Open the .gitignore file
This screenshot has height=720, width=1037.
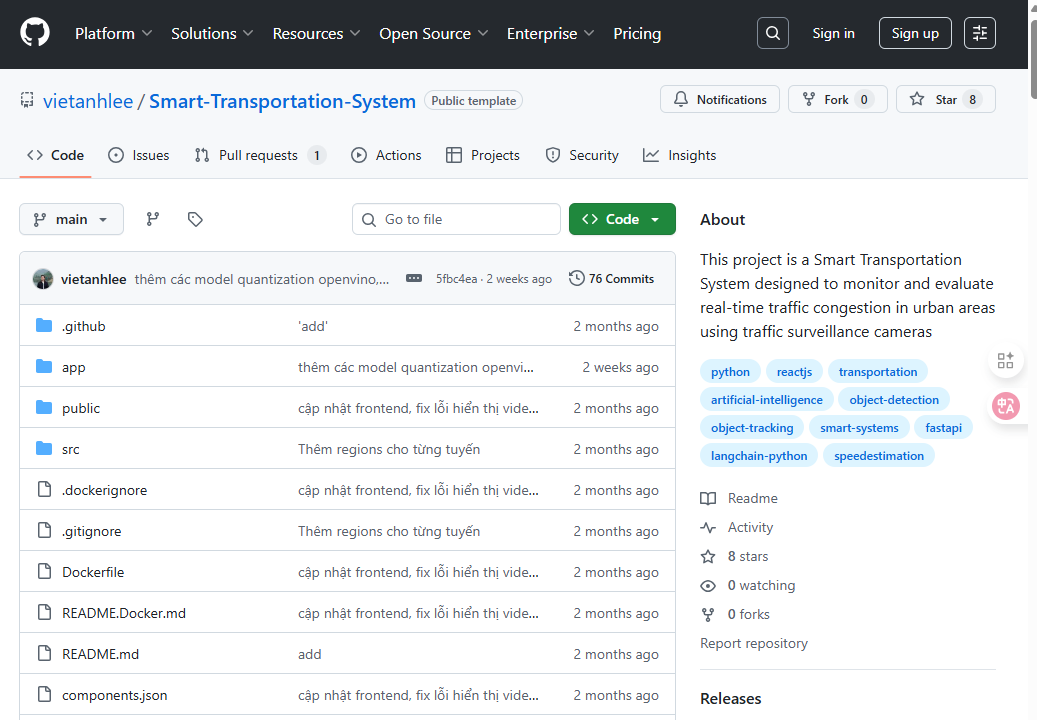92,531
